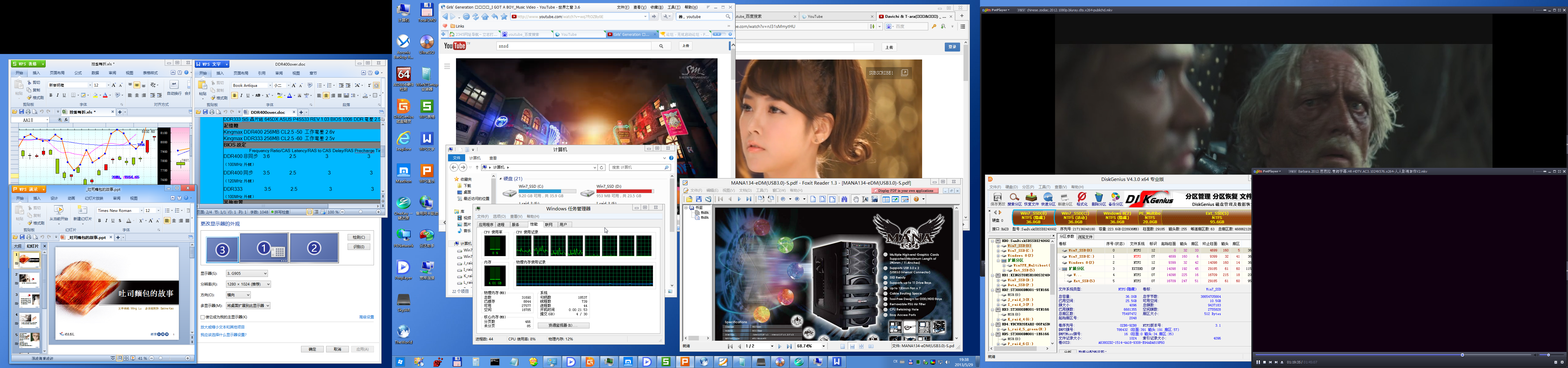Switch to 服务 tab in Task Manager

point(519,225)
